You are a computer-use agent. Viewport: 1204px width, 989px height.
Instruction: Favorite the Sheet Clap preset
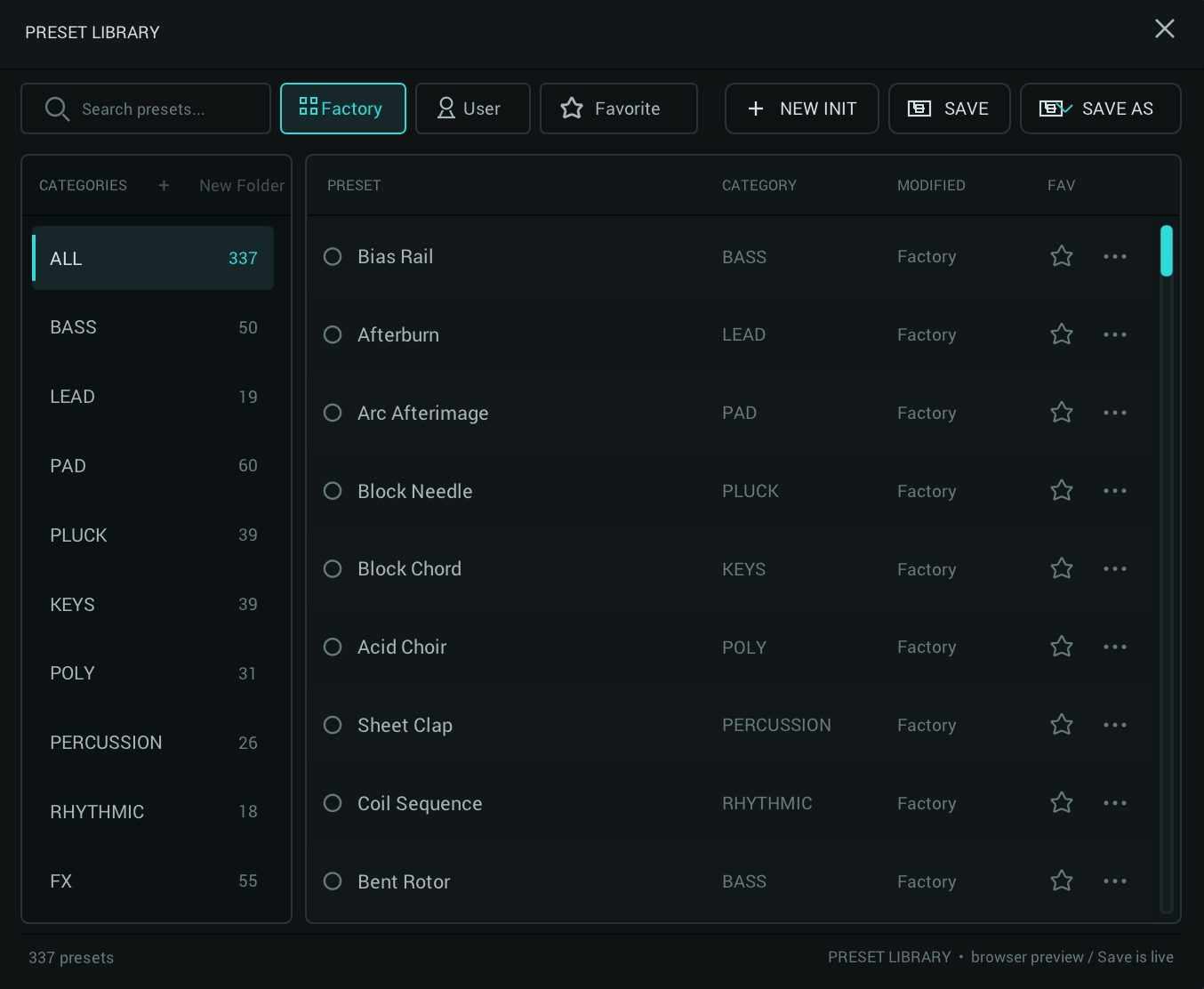click(x=1062, y=725)
